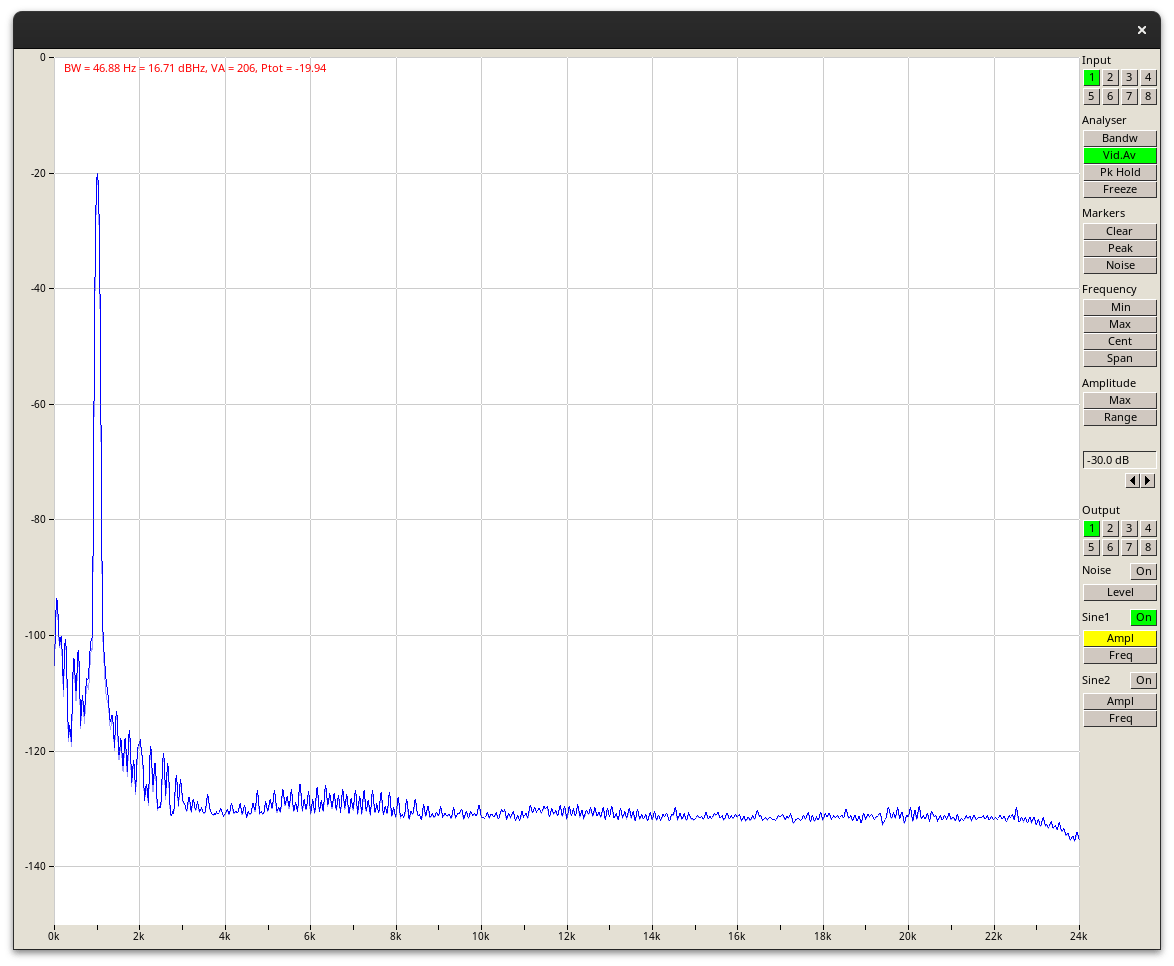Select Input channel 6
1174x966 pixels.
1110,96
